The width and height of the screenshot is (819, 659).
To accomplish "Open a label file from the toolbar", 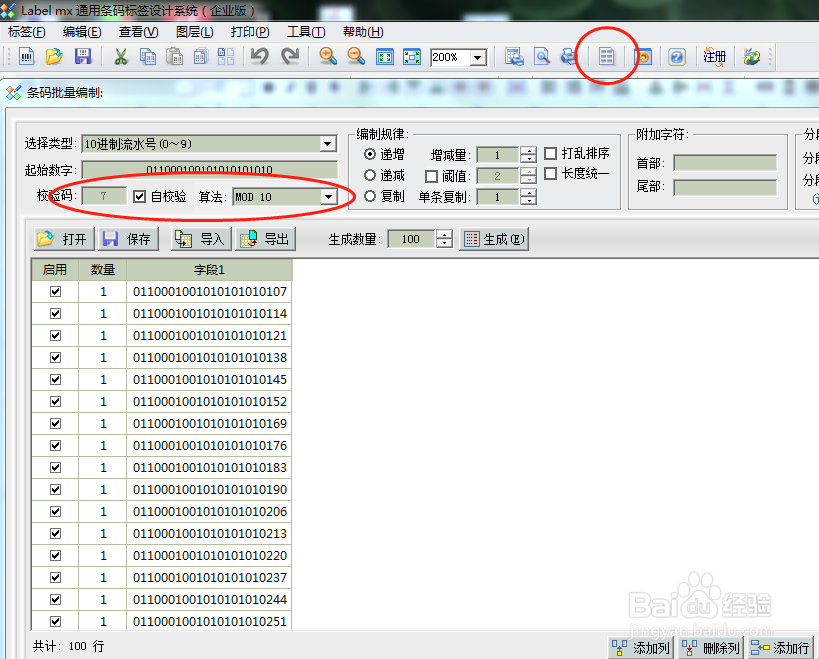I will (54, 56).
